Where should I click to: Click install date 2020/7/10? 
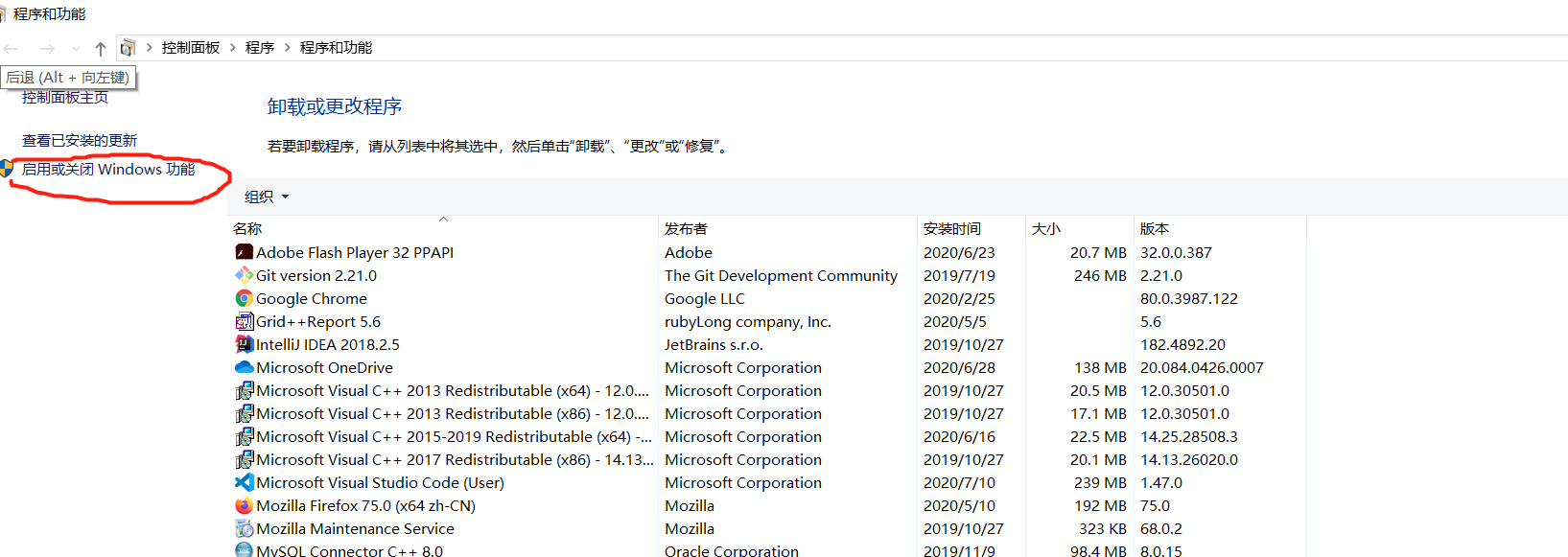tap(959, 482)
